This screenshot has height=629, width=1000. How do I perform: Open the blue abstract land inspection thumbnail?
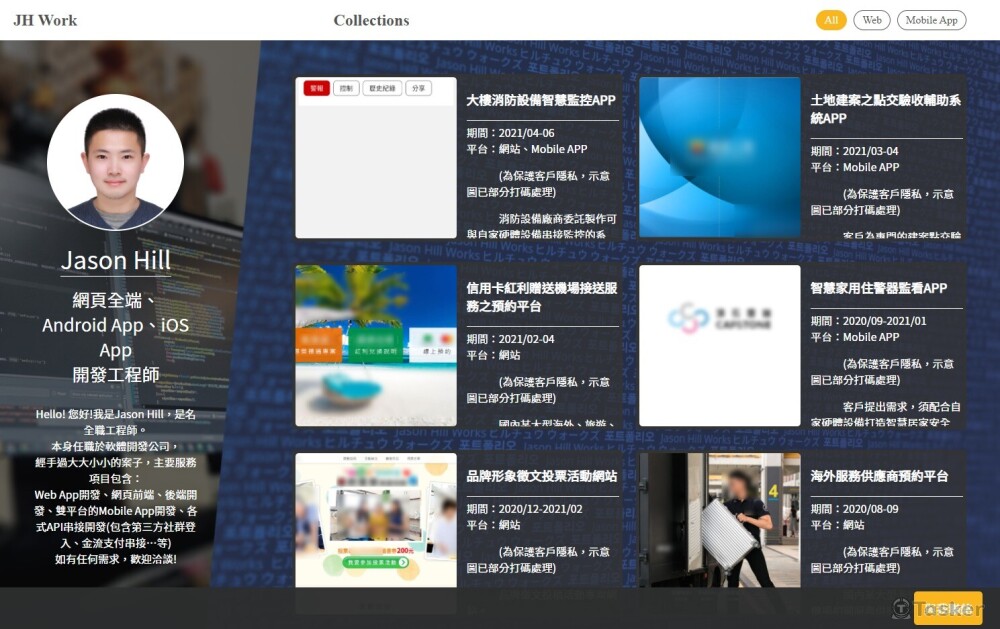tap(720, 157)
